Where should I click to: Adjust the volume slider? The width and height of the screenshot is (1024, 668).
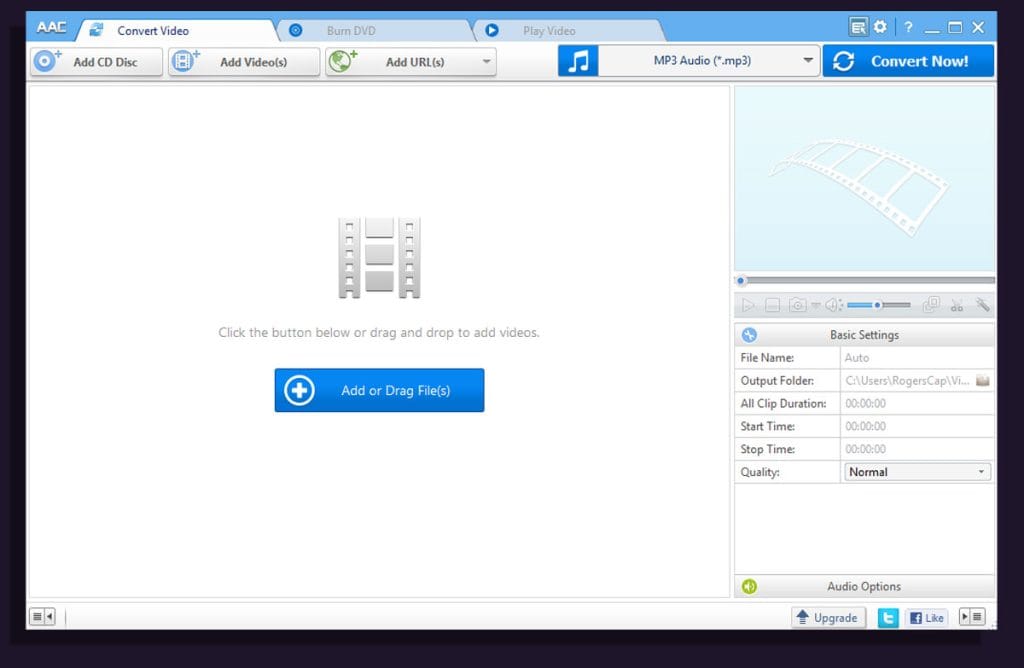coord(879,305)
